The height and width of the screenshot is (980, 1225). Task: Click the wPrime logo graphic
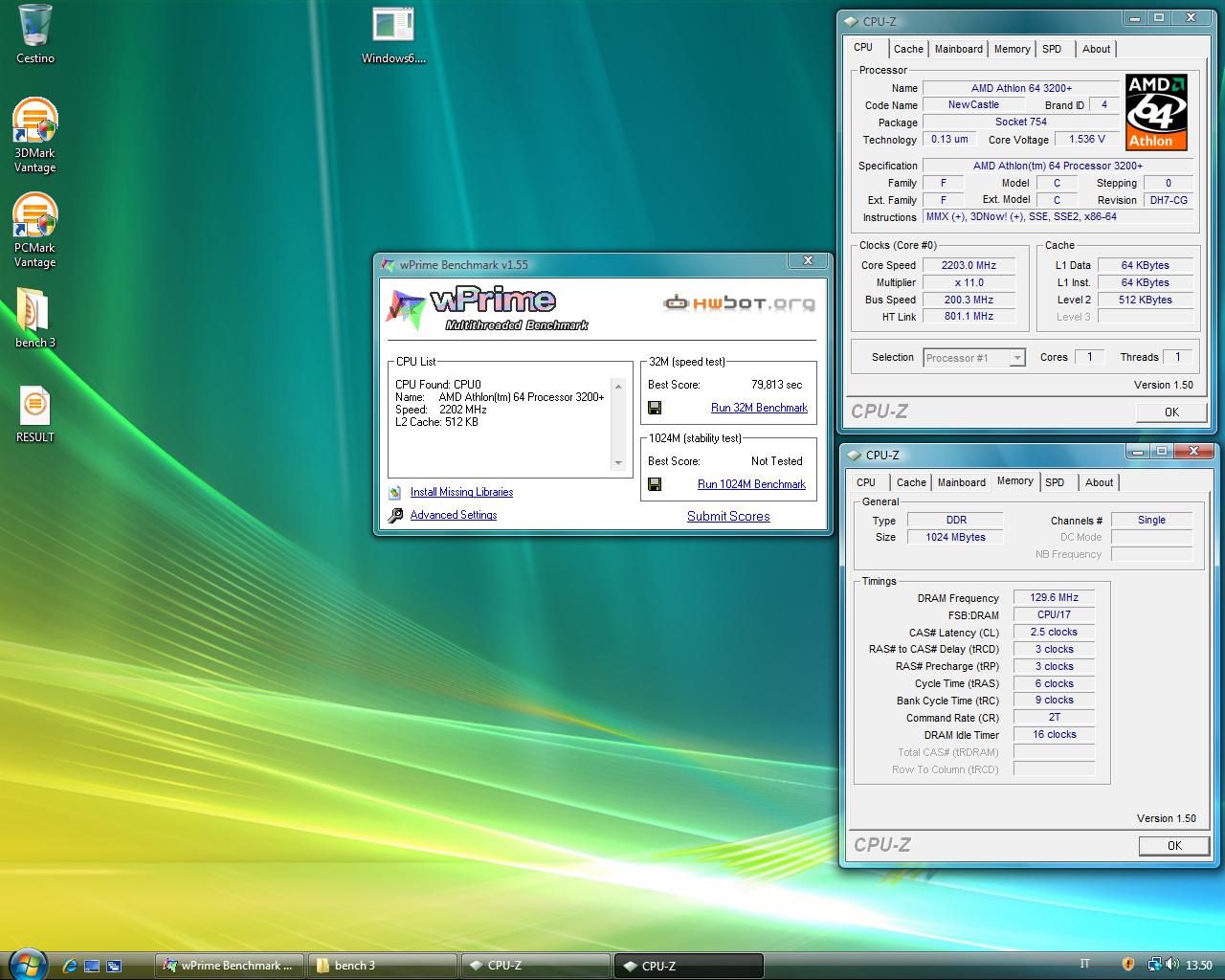(x=488, y=307)
